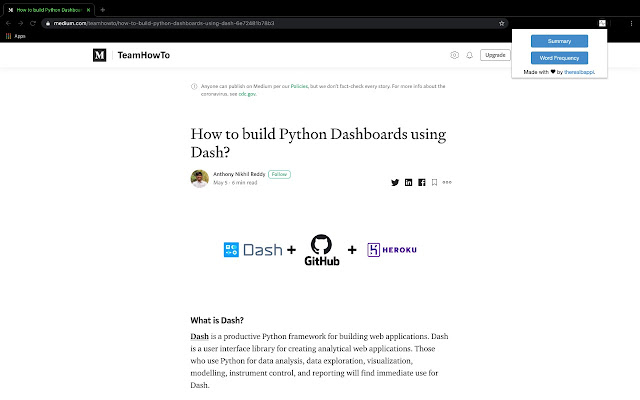Open more options ellipsis on article
This screenshot has height=400, width=640.
[447, 182]
